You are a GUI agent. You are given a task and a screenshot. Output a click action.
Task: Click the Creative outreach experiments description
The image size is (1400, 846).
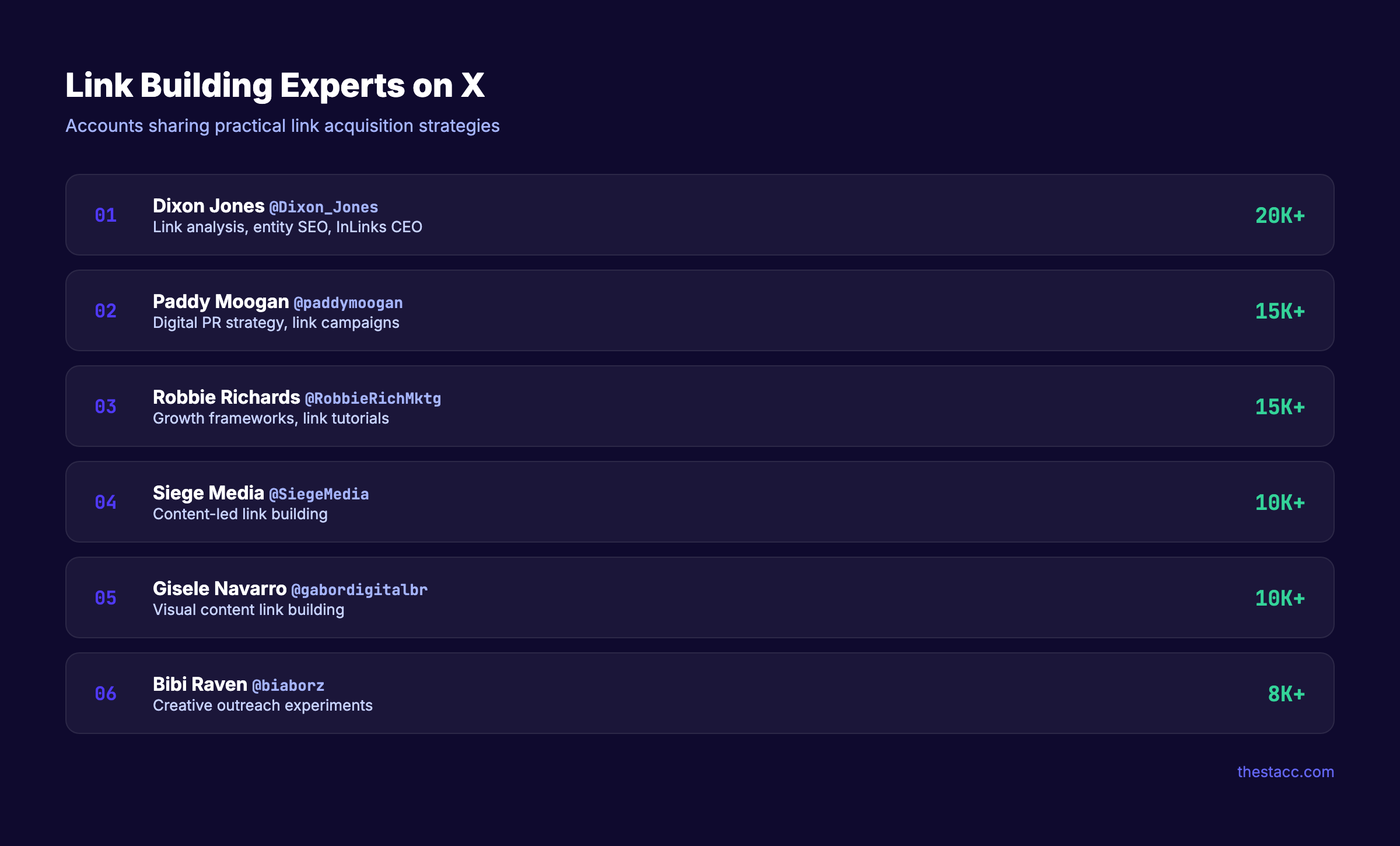(263, 705)
